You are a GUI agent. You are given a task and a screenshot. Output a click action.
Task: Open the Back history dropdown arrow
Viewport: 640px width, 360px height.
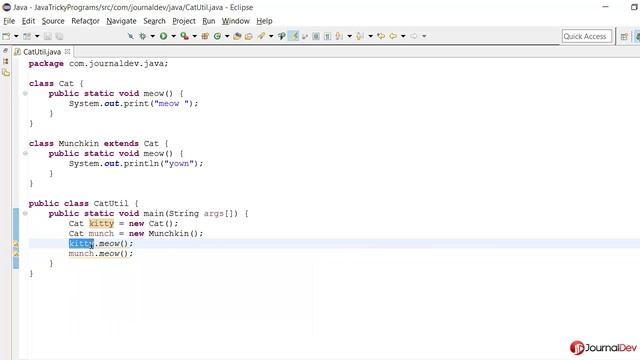point(403,36)
